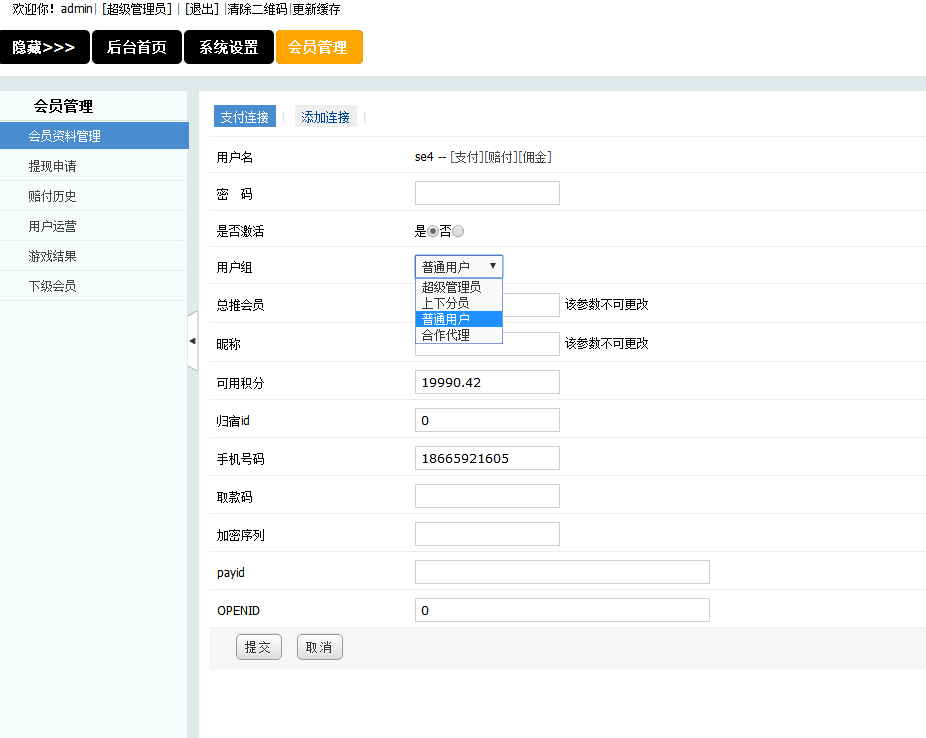Select the 会员管理 navigation item

click(x=318, y=46)
